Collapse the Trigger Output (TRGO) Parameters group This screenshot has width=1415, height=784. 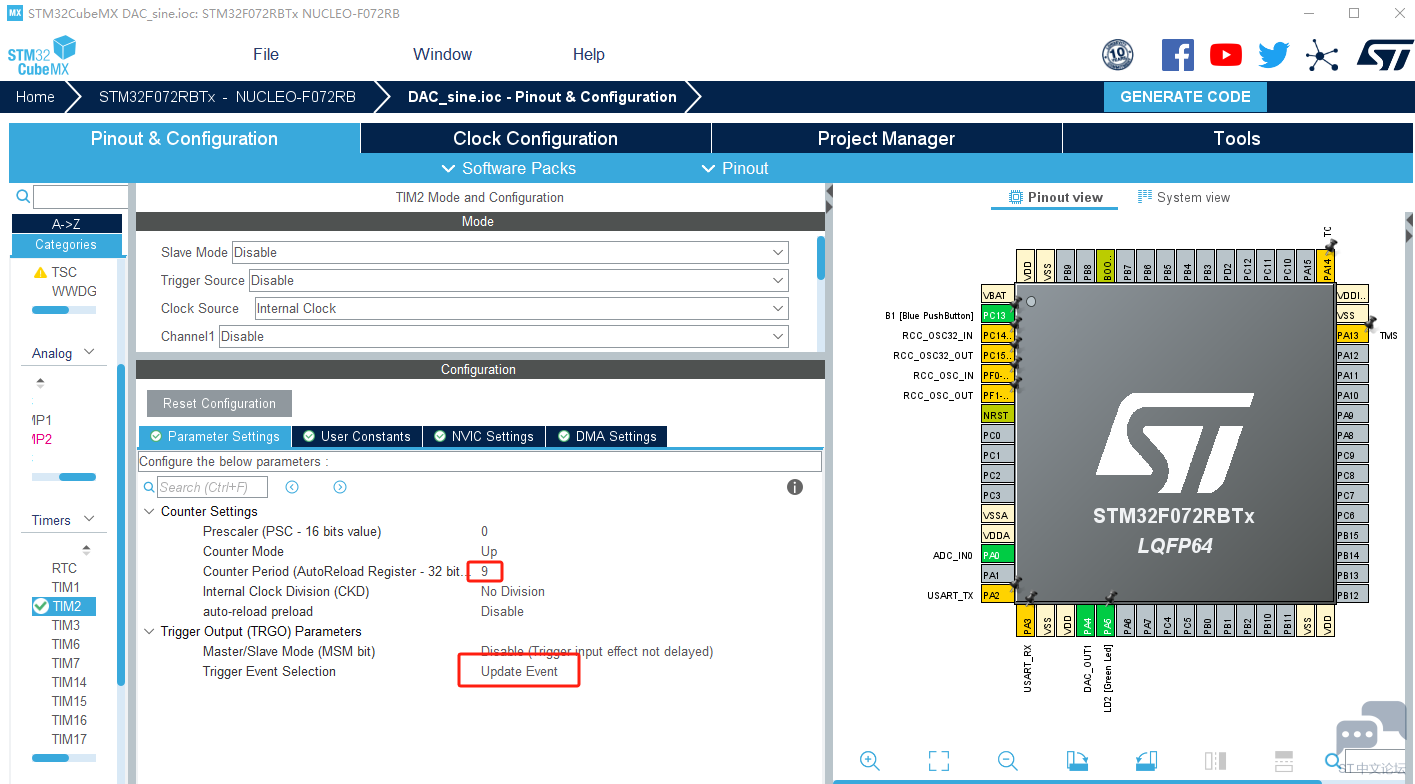point(149,631)
